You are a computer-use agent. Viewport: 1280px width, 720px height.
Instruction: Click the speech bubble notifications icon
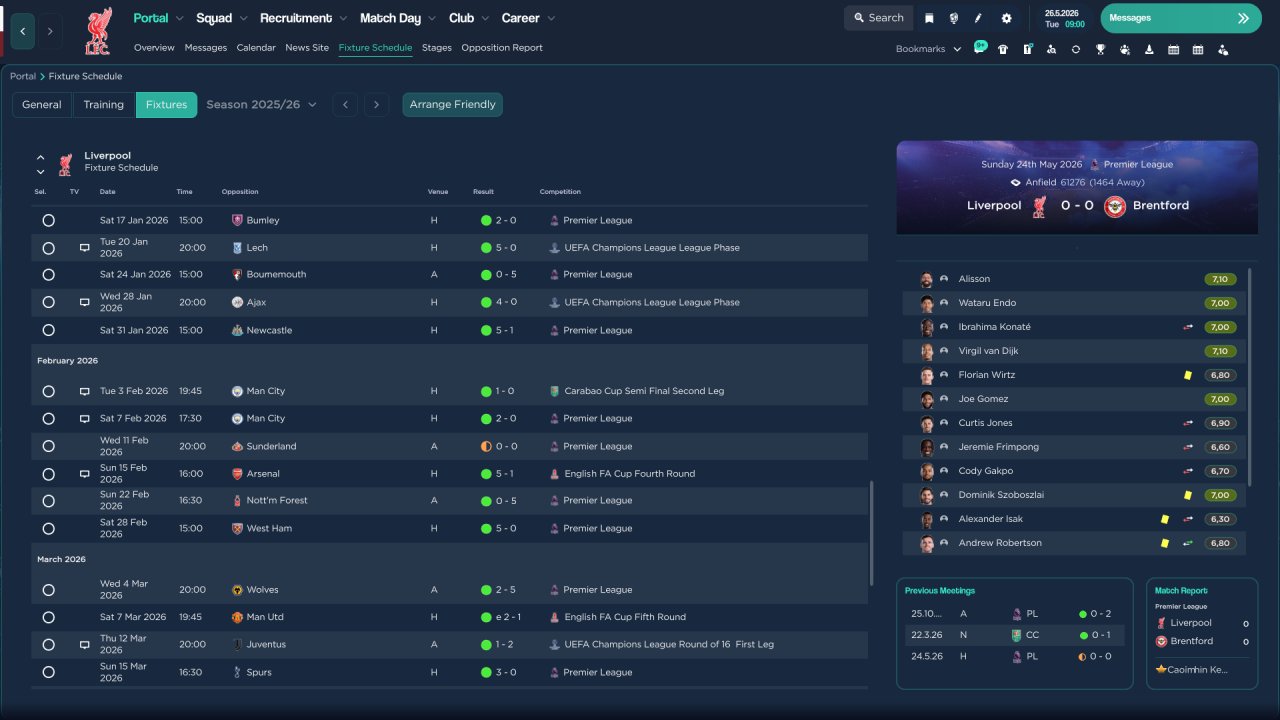point(980,48)
